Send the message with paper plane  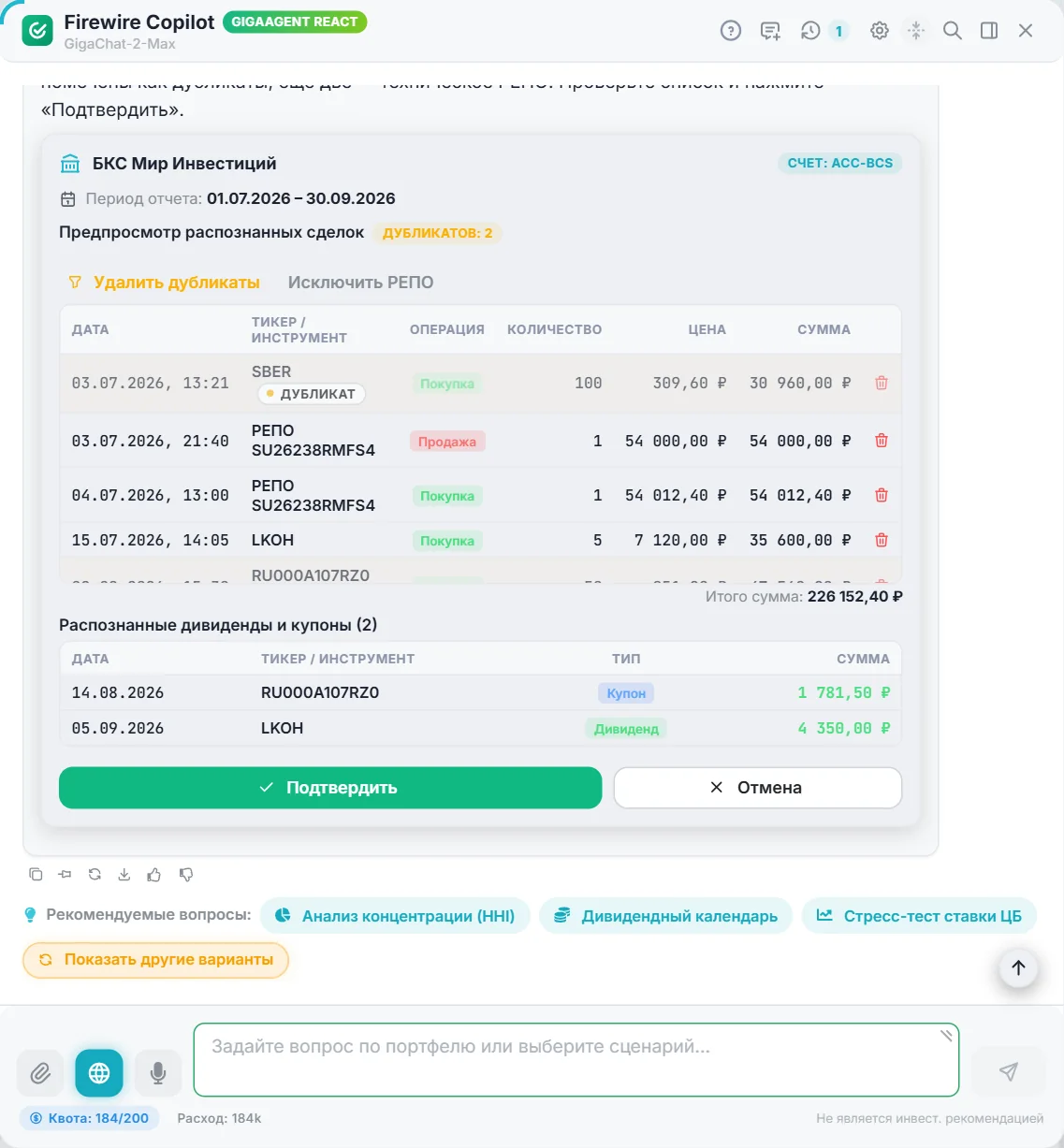[1008, 1071]
